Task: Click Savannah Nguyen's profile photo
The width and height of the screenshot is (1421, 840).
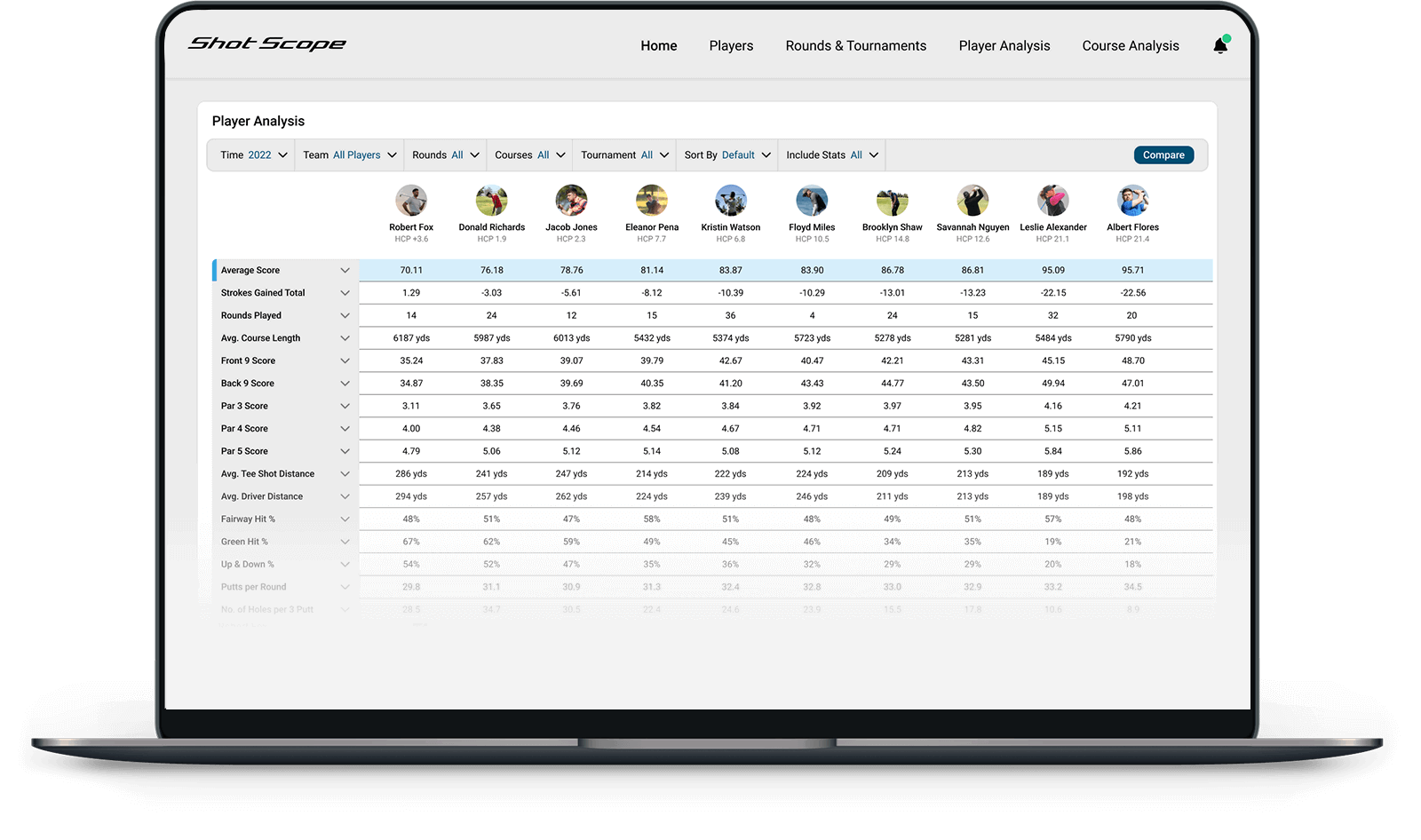Action: pyautogui.click(x=972, y=201)
